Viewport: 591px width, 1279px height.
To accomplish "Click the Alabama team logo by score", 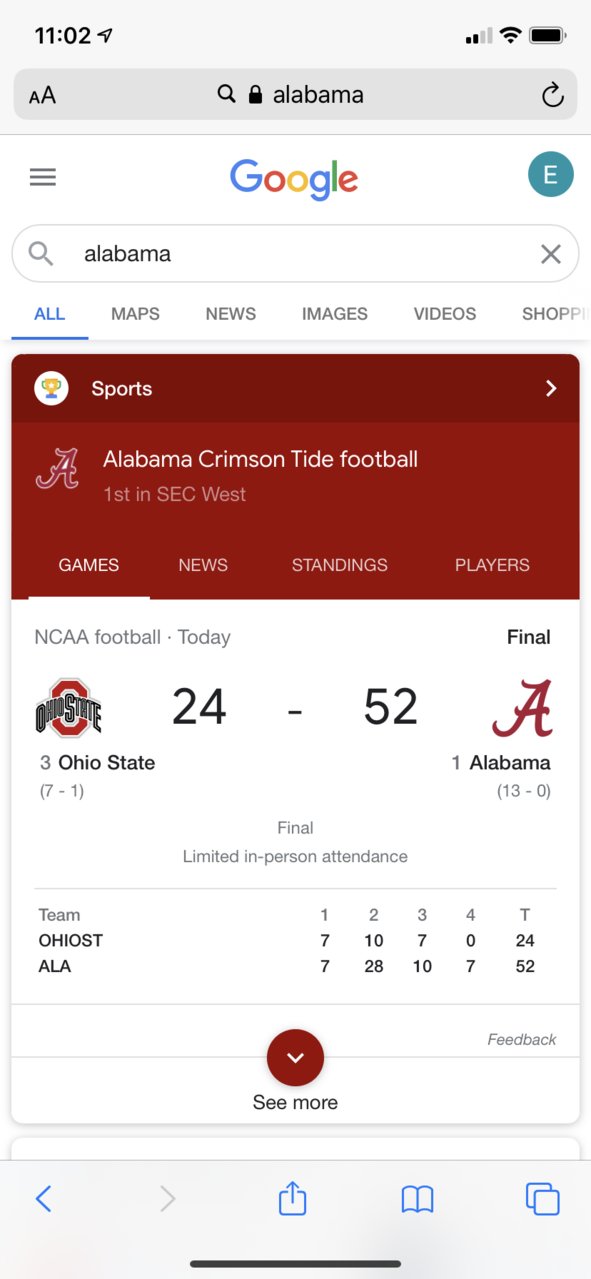I will tap(522, 708).
